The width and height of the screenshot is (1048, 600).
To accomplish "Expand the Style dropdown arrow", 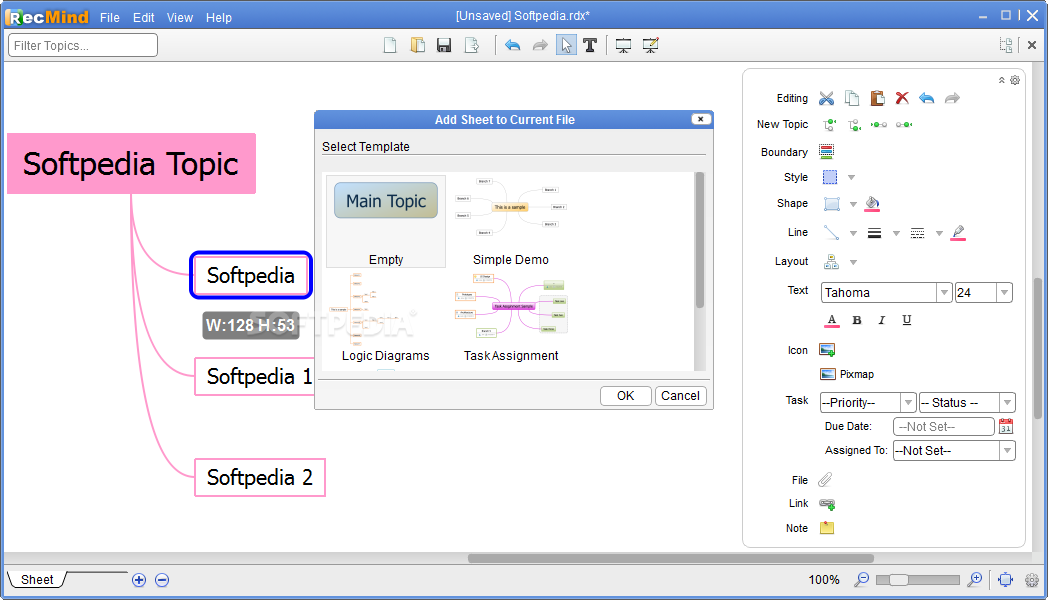I will [852, 178].
